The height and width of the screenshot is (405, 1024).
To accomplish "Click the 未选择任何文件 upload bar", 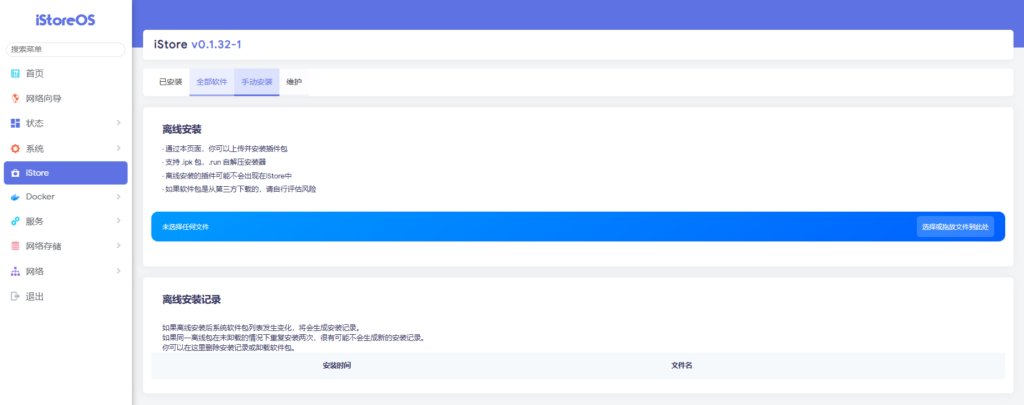I will click(578, 227).
